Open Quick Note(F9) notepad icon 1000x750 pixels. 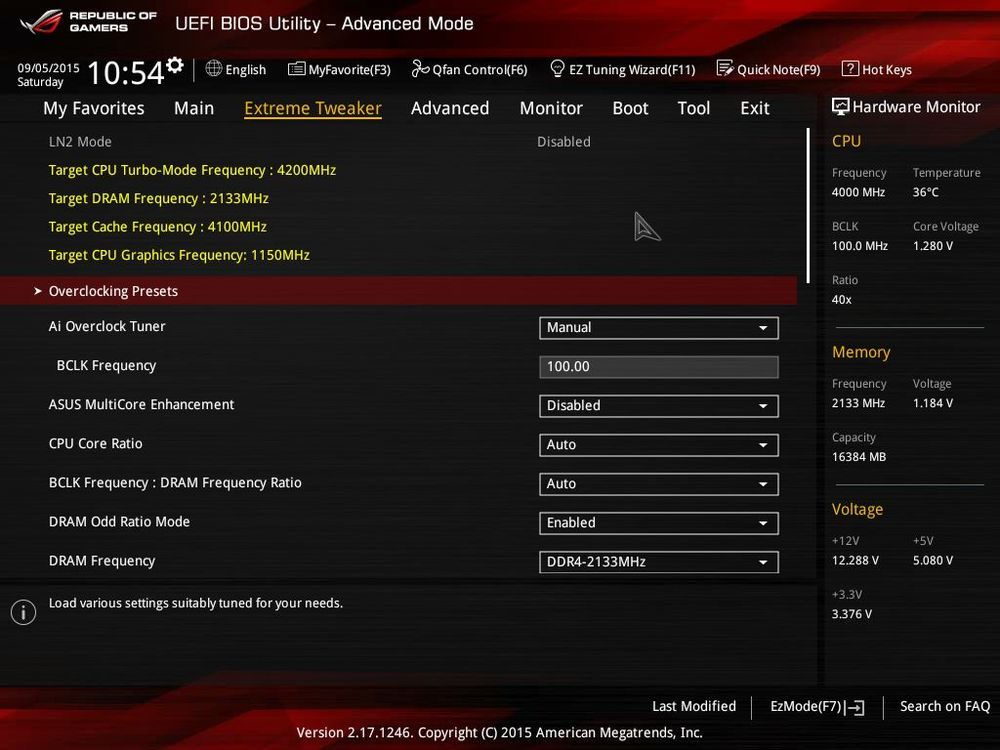tap(725, 68)
